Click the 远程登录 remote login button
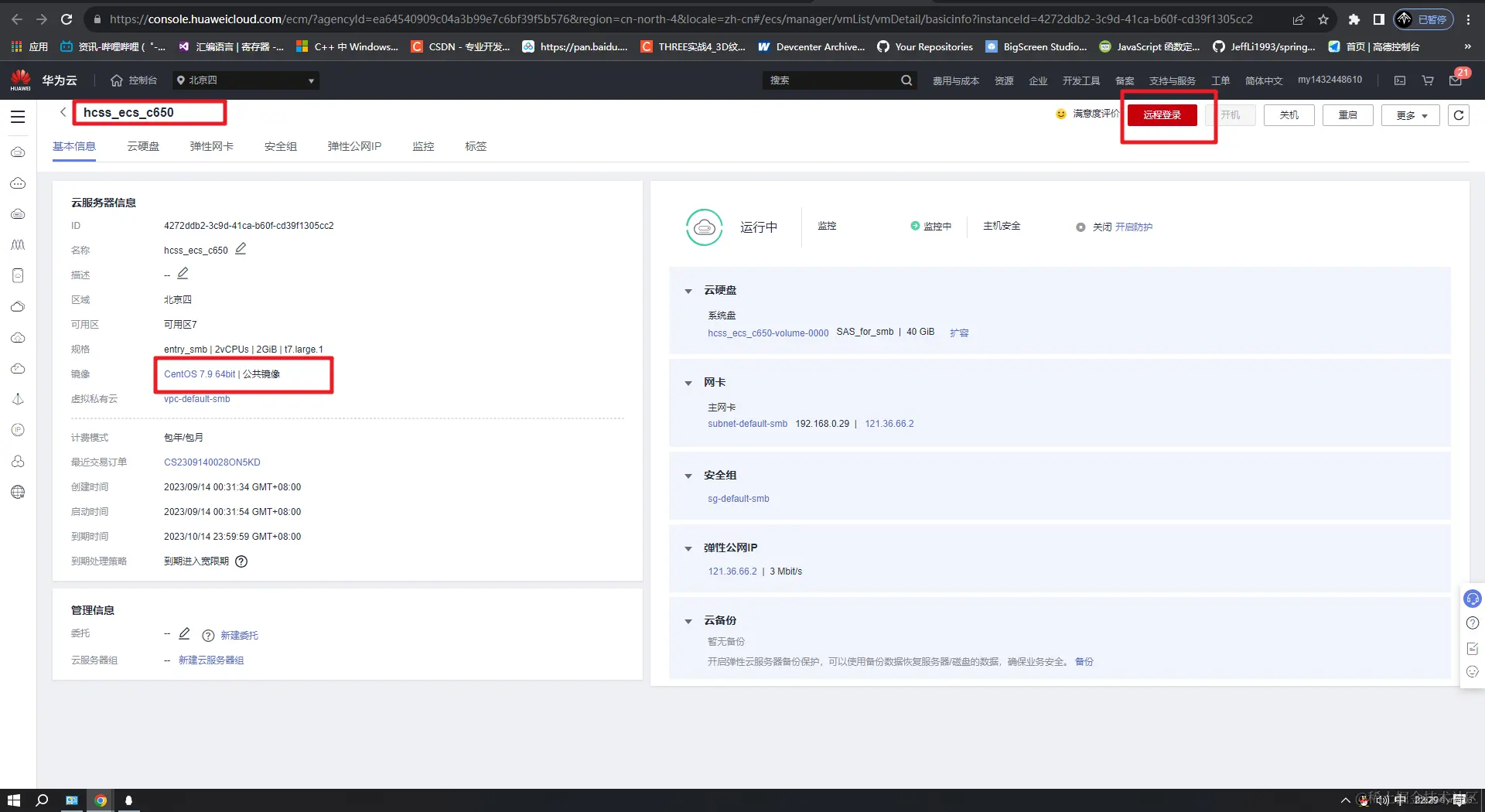This screenshot has height=812, width=1485. point(1162,114)
